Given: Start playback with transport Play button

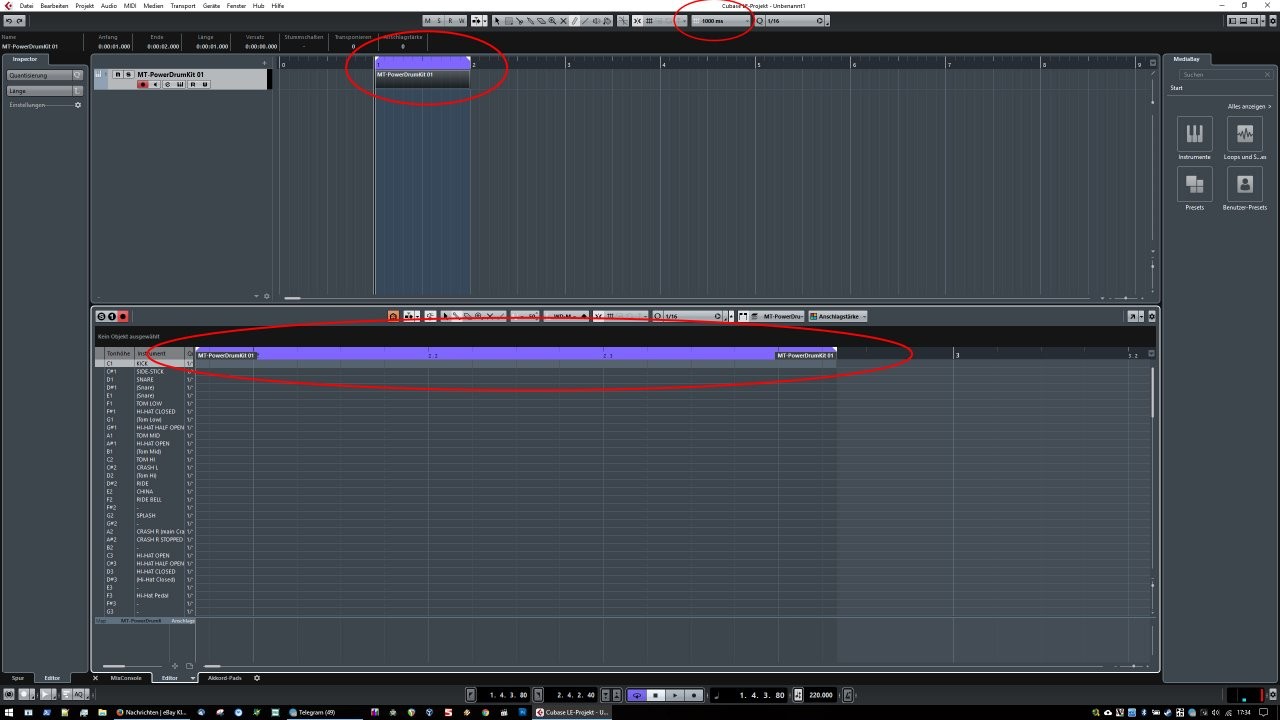Looking at the screenshot, I should point(675,695).
